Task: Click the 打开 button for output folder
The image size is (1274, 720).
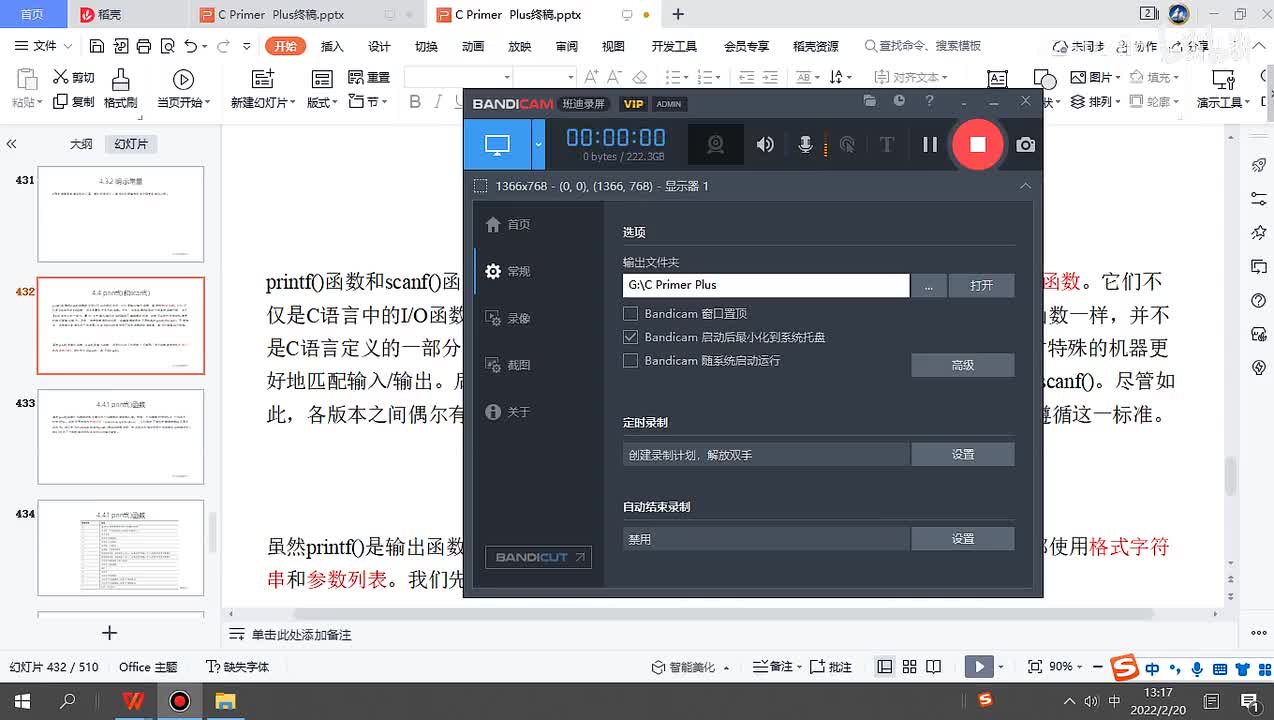Action: (981, 285)
